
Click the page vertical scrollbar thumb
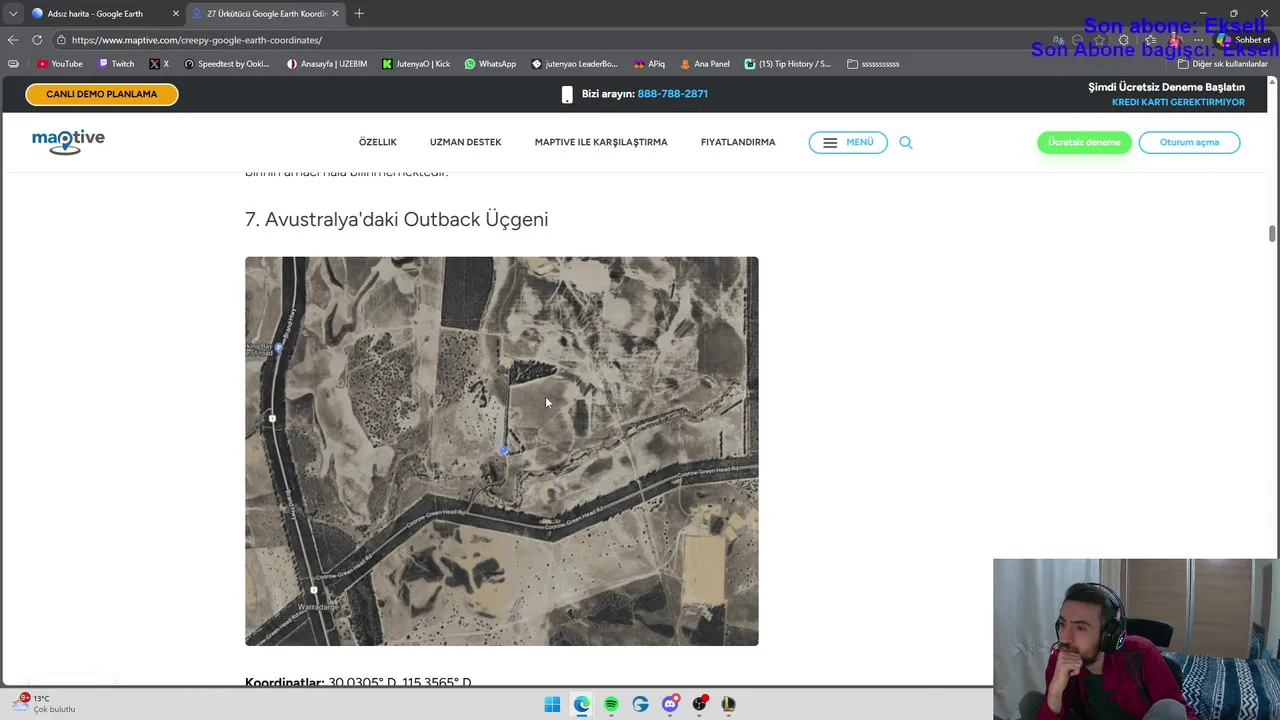1272,234
